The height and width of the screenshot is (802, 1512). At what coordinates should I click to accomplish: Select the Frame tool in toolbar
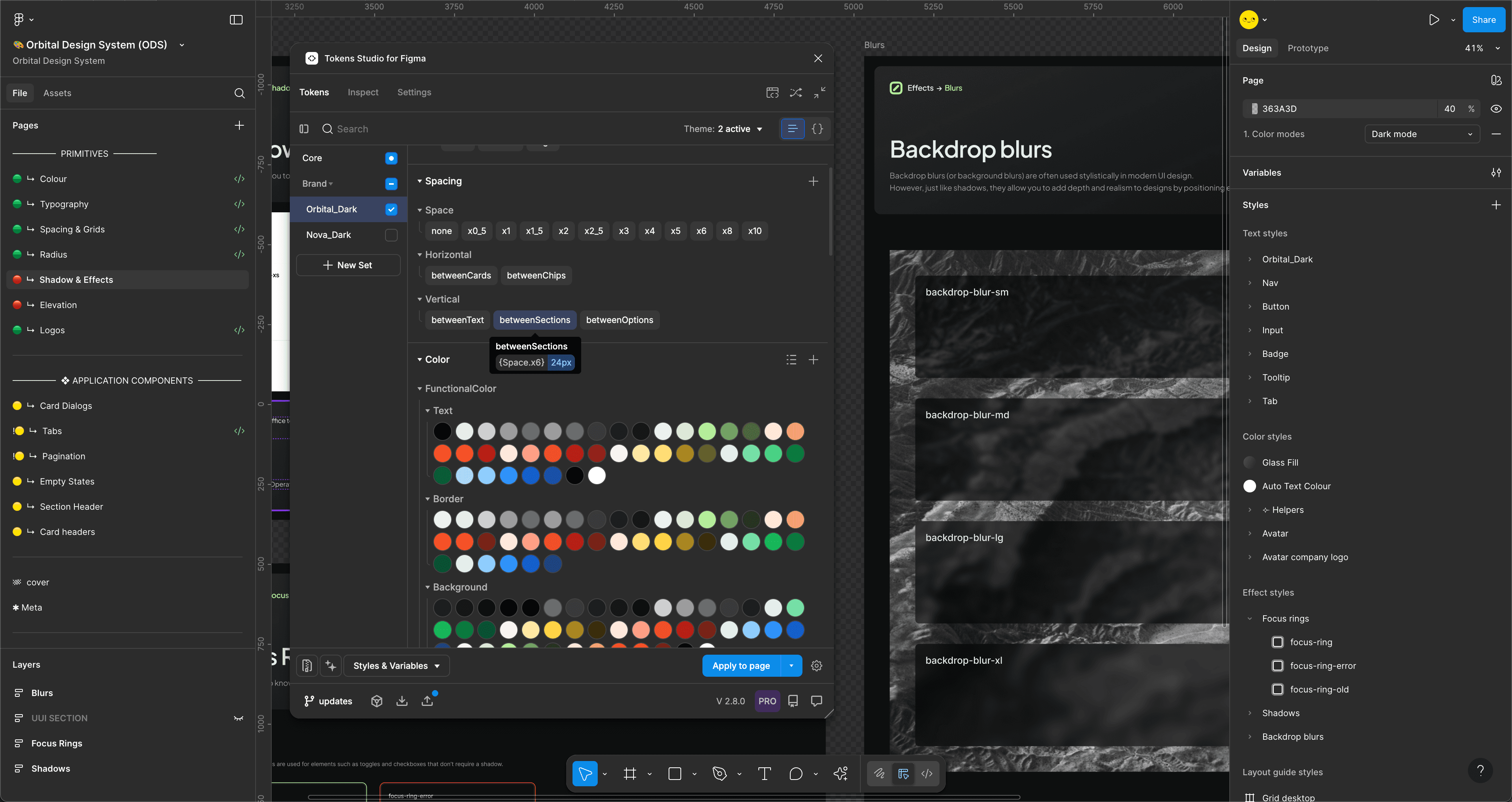pos(630,774)
